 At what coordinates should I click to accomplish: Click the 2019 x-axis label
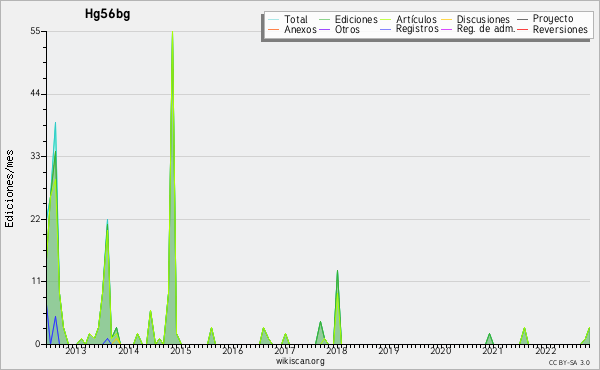pos(389,350)
